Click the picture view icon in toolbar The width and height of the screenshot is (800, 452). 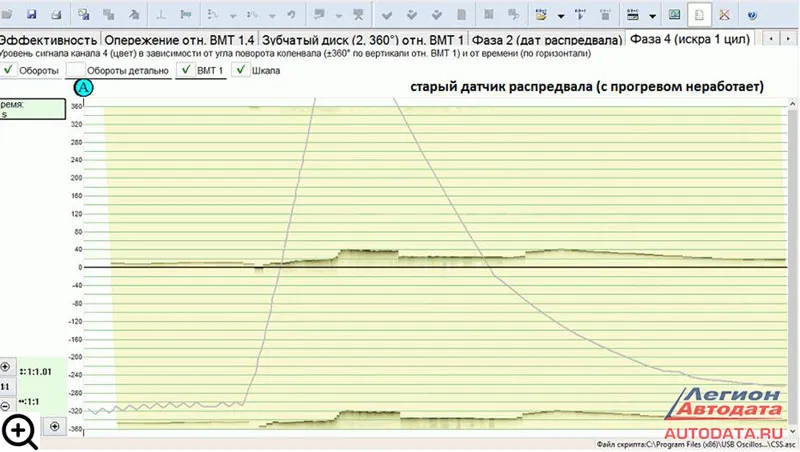[675, 14]
